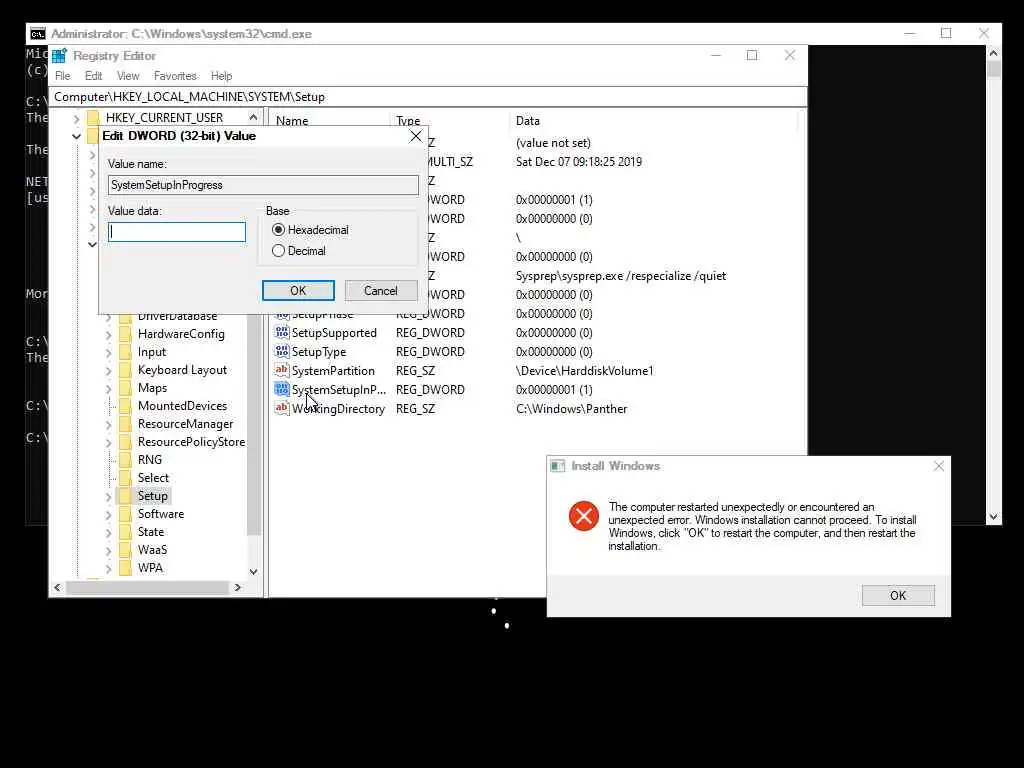Click the Registry Editor title bar icon

59,56
